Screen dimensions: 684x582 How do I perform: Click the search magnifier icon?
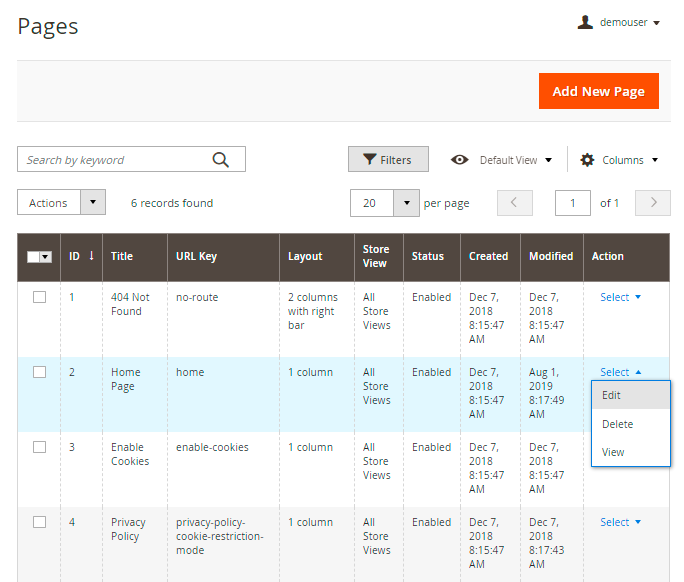(221, 160)
